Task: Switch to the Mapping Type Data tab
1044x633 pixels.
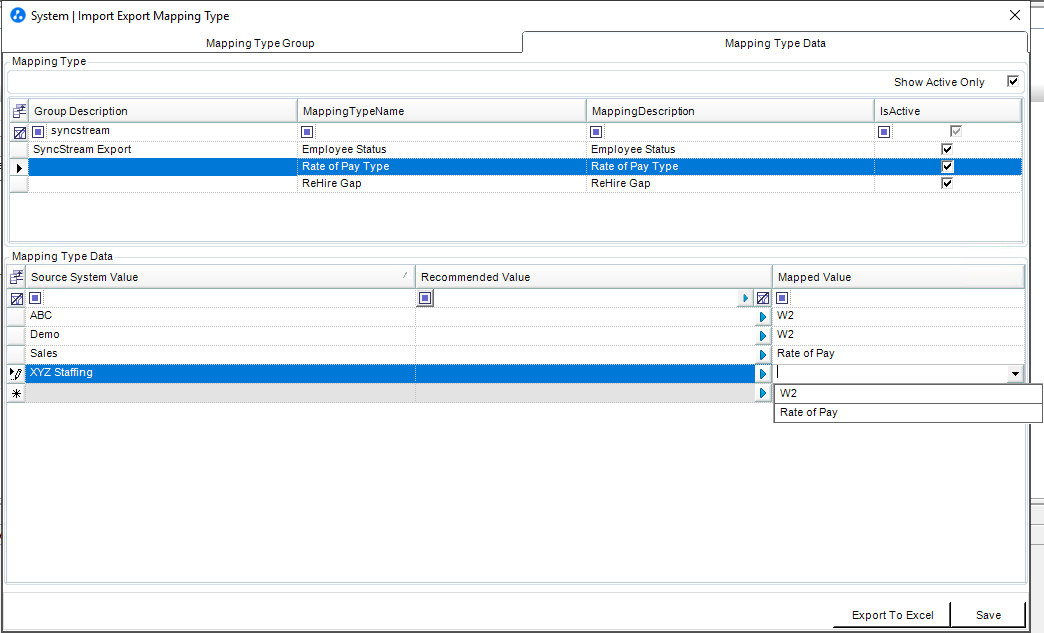Action: click(775, 43)
